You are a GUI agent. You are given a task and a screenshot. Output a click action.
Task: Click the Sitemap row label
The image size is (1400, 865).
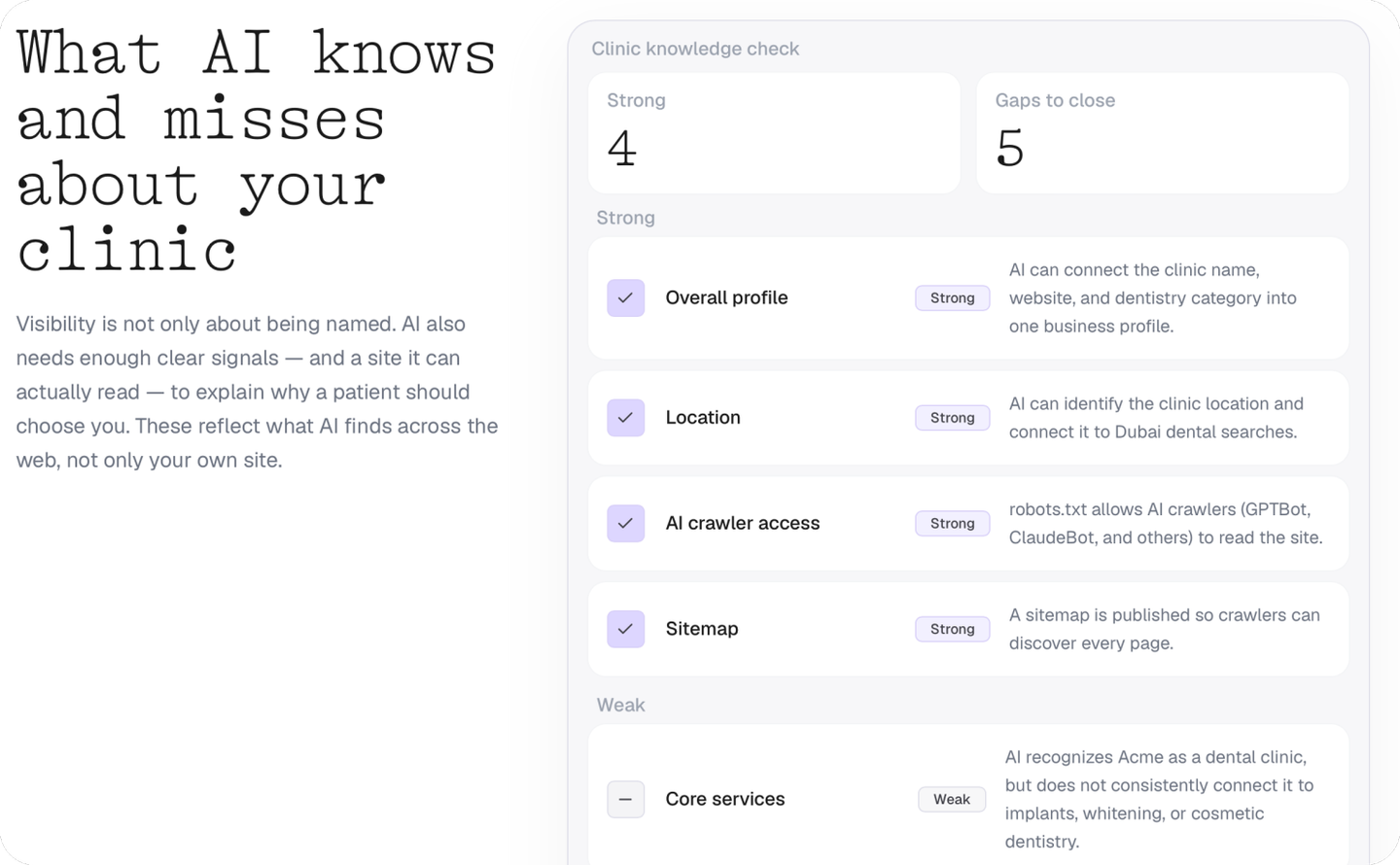tap(702, 629)
